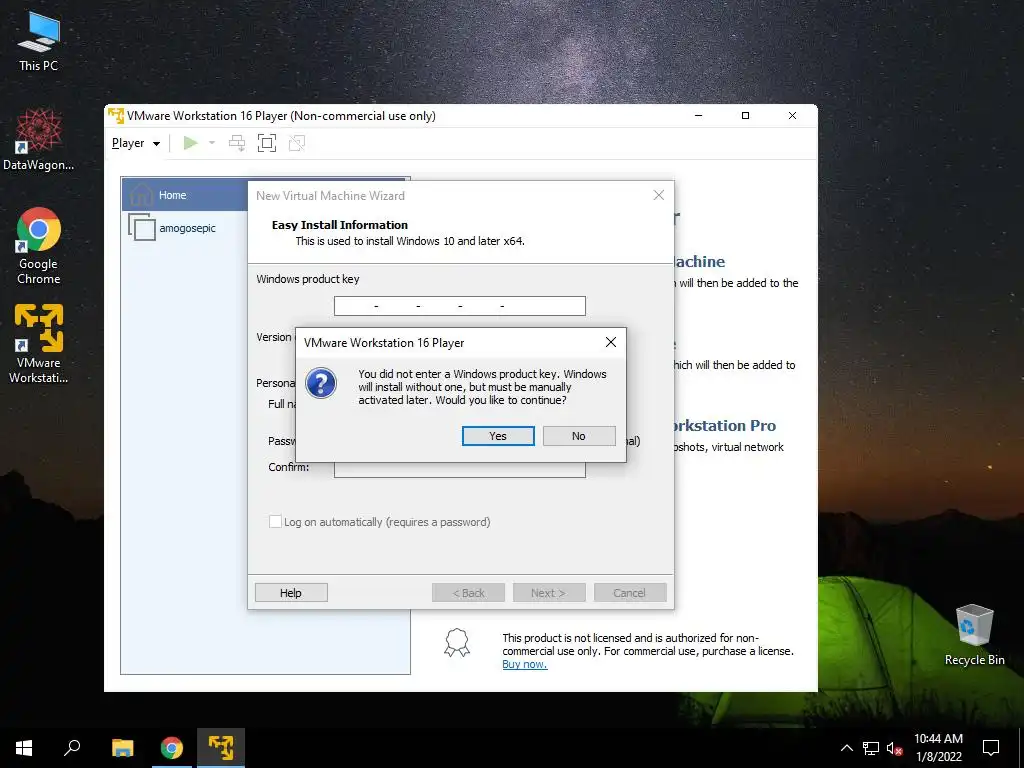Maximize the VMware Player window

pyautogui.click(x=745, y=116)
